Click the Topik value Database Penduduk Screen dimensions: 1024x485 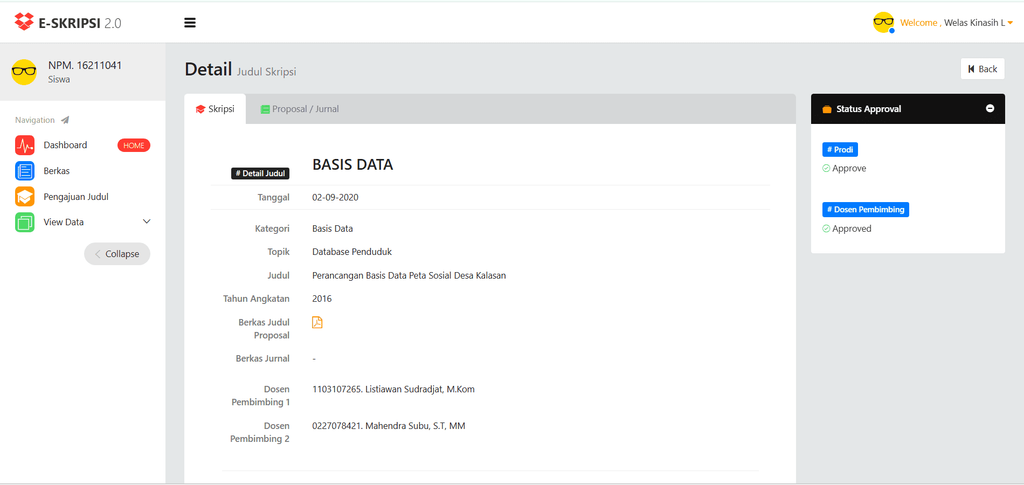pyautogui.click(x=352, y=252)
